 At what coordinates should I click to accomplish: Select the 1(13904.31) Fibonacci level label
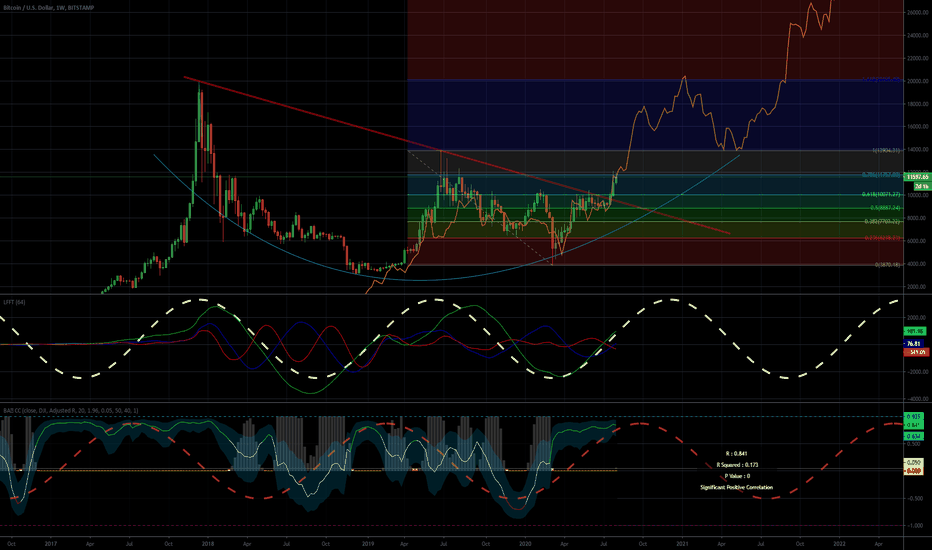click(x=886, y=150)
